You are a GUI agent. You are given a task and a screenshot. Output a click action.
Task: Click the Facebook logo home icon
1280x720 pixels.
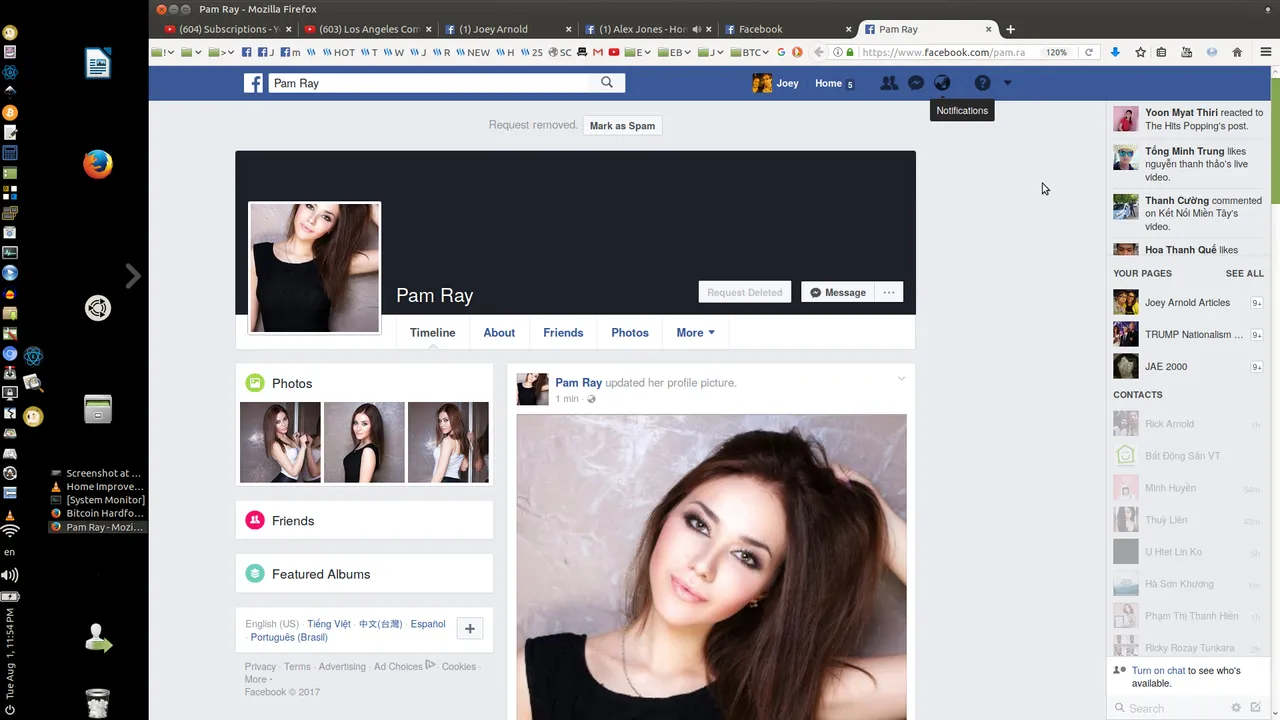[x=253, y=83]
